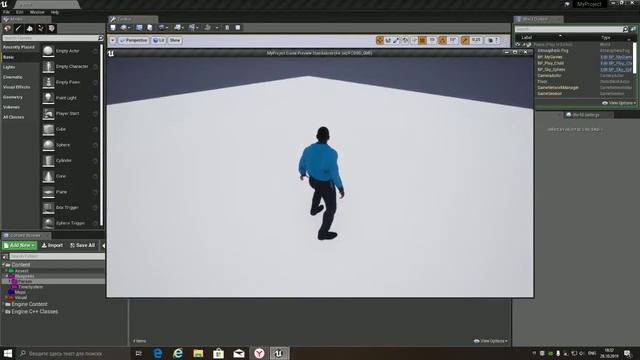640x360 pixels.
Task: Open the Perspective view mode dropdown
Action: [x=133, y=40]
